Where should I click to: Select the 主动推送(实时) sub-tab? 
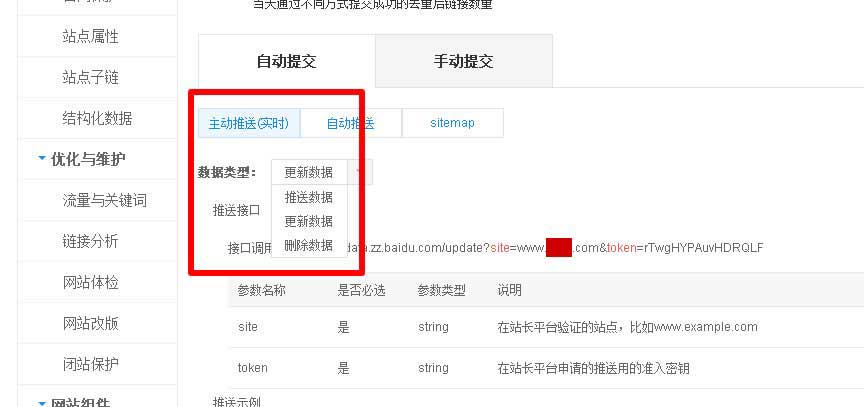click(x=249, y=123)
